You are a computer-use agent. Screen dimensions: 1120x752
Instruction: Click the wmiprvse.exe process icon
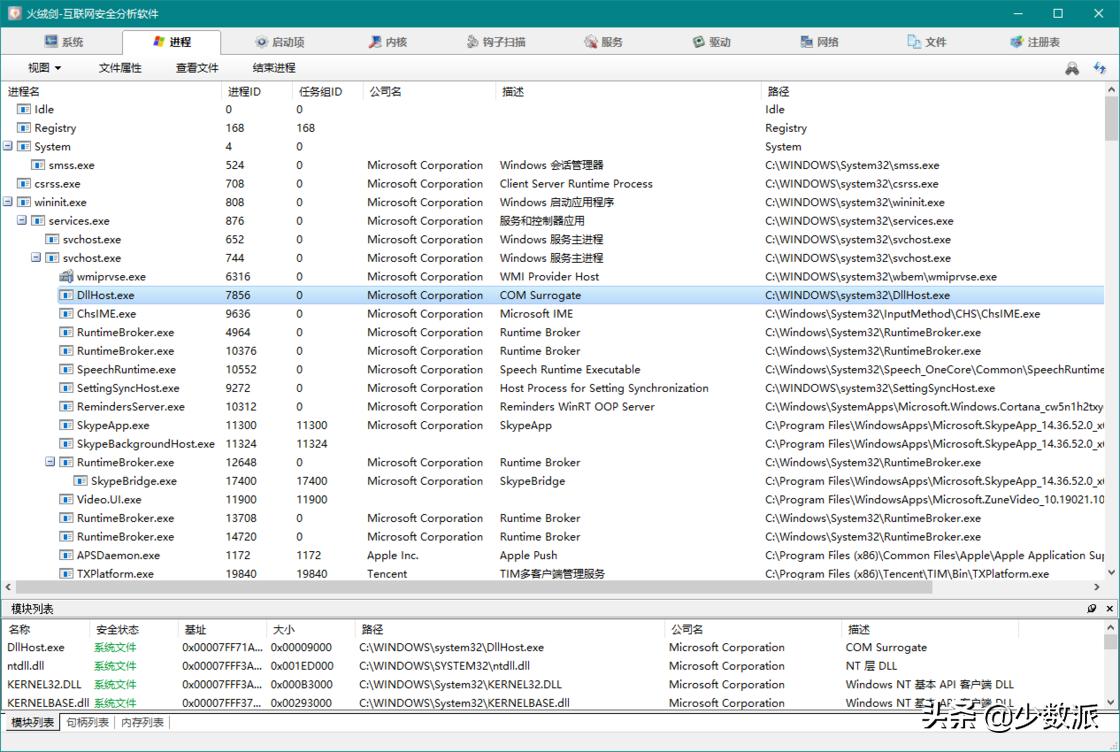(x=66, y=277)
